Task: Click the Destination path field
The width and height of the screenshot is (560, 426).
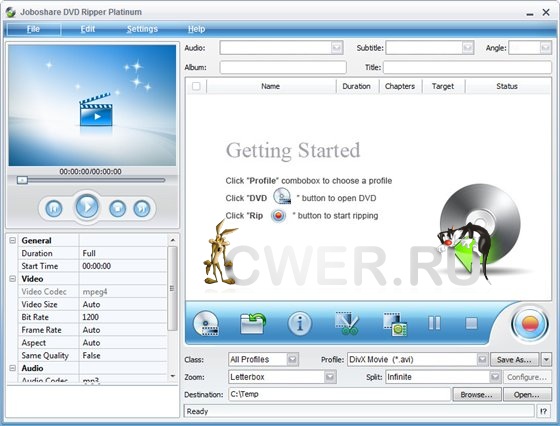Action: click(x=339, y=394)
